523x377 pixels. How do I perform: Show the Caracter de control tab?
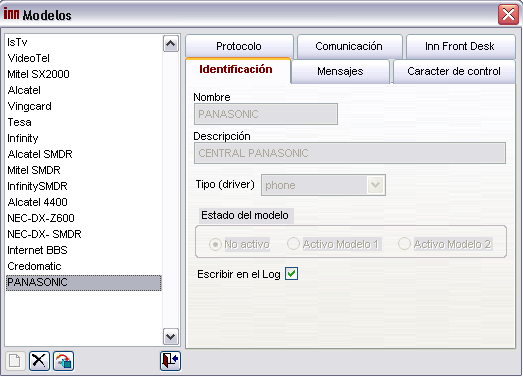[x=454, y=71]
